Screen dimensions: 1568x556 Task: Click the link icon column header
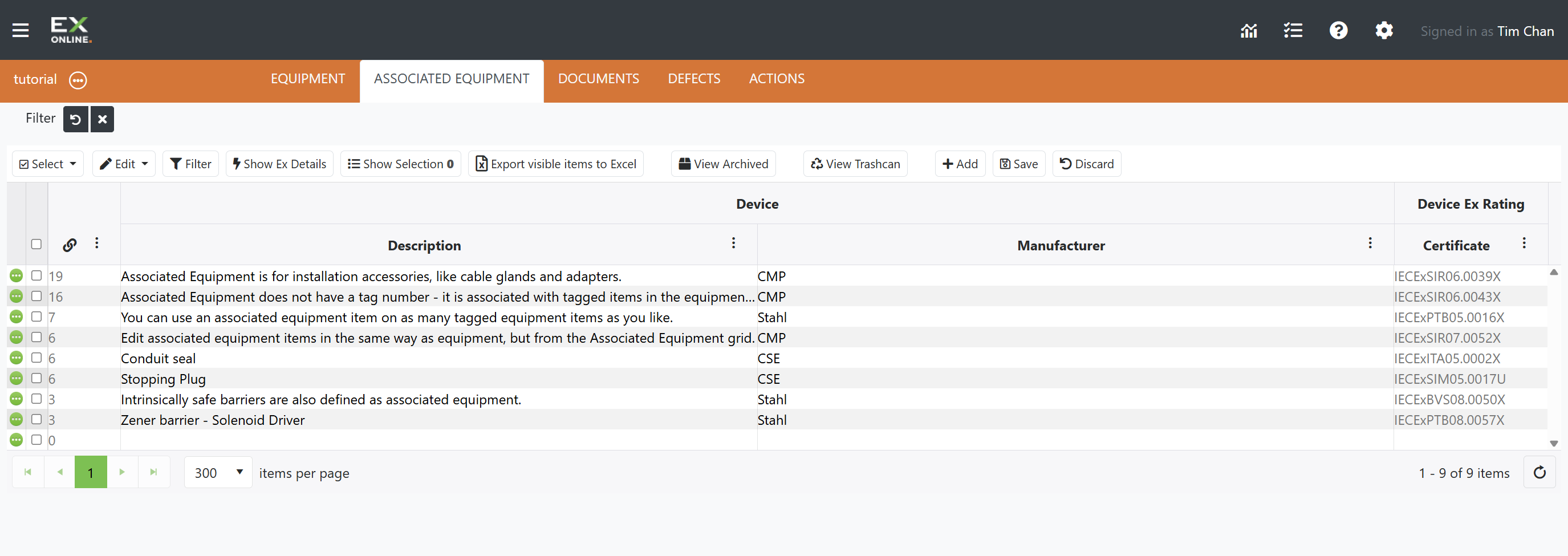tap(70, 245)
